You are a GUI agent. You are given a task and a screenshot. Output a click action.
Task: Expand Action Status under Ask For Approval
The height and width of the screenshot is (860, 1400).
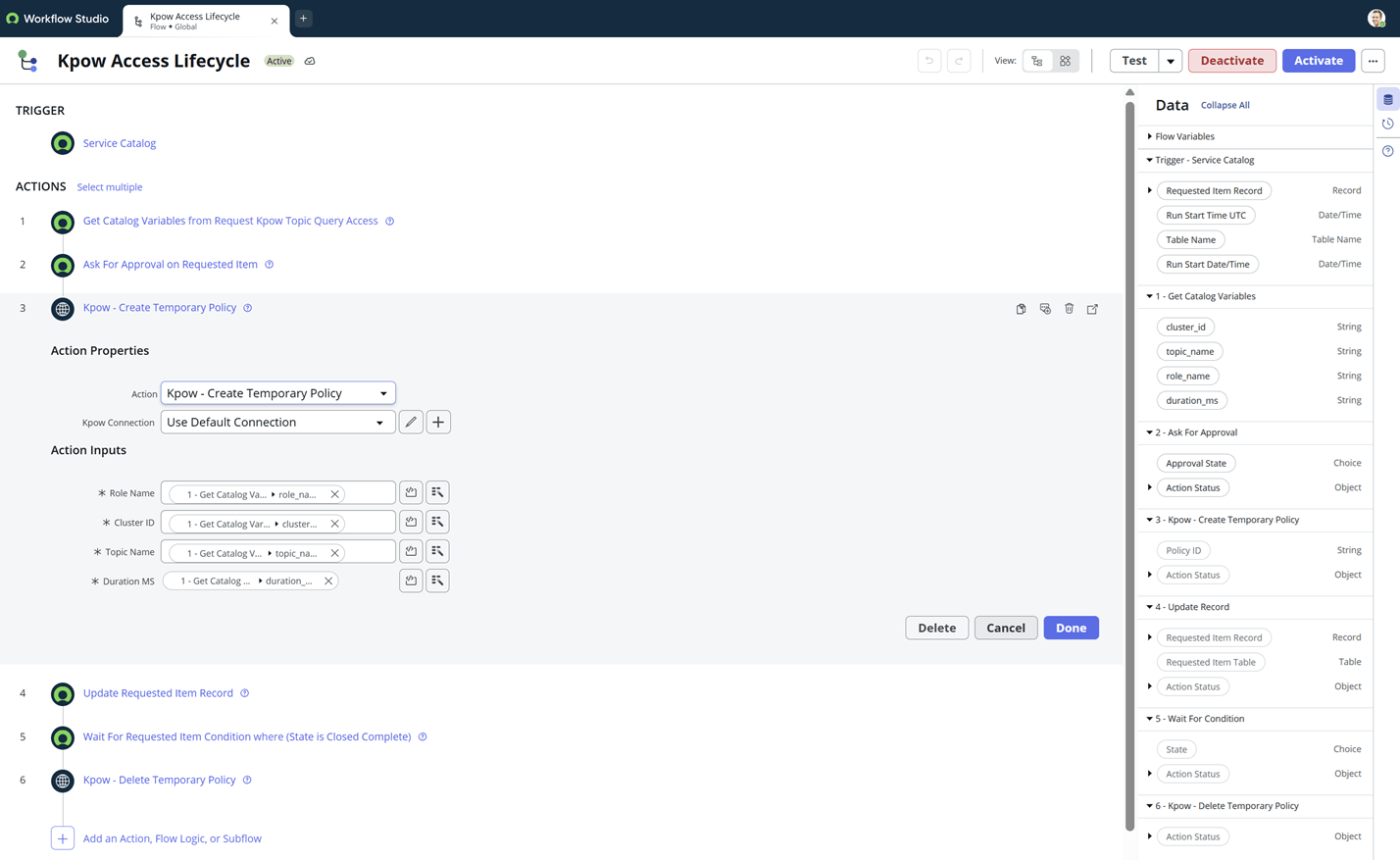(x=1150, y=487)
